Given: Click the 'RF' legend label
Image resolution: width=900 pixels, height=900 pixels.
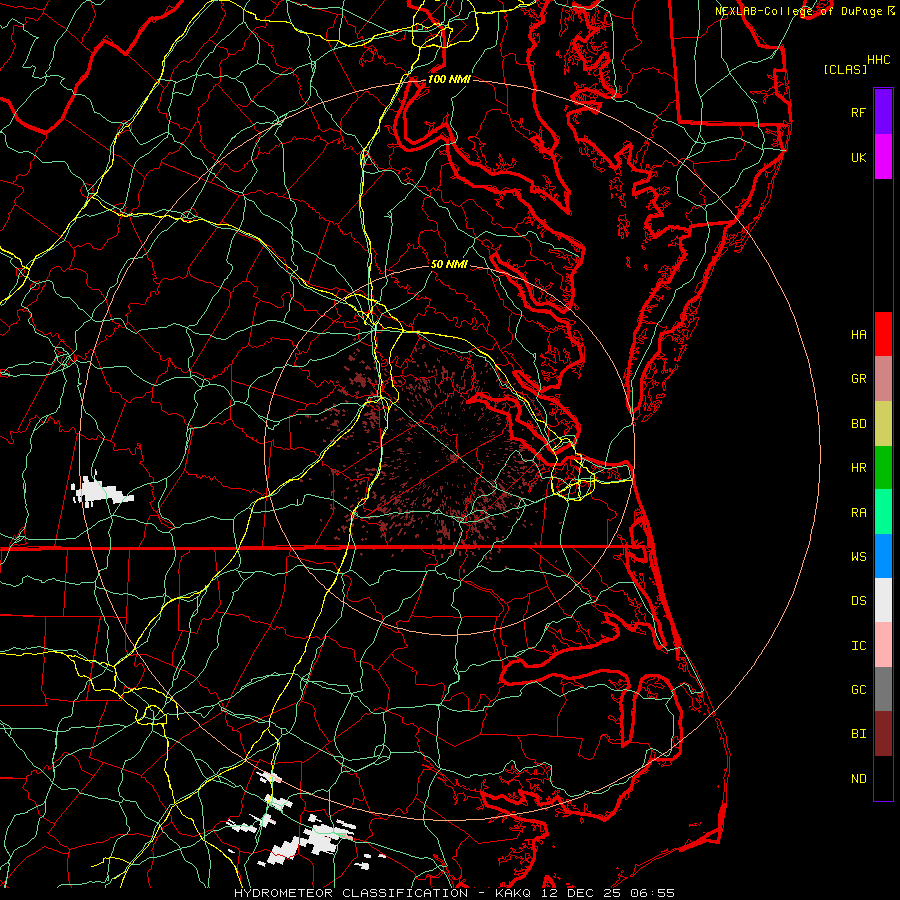Looking at the screenshot, I should pos(858,112).
